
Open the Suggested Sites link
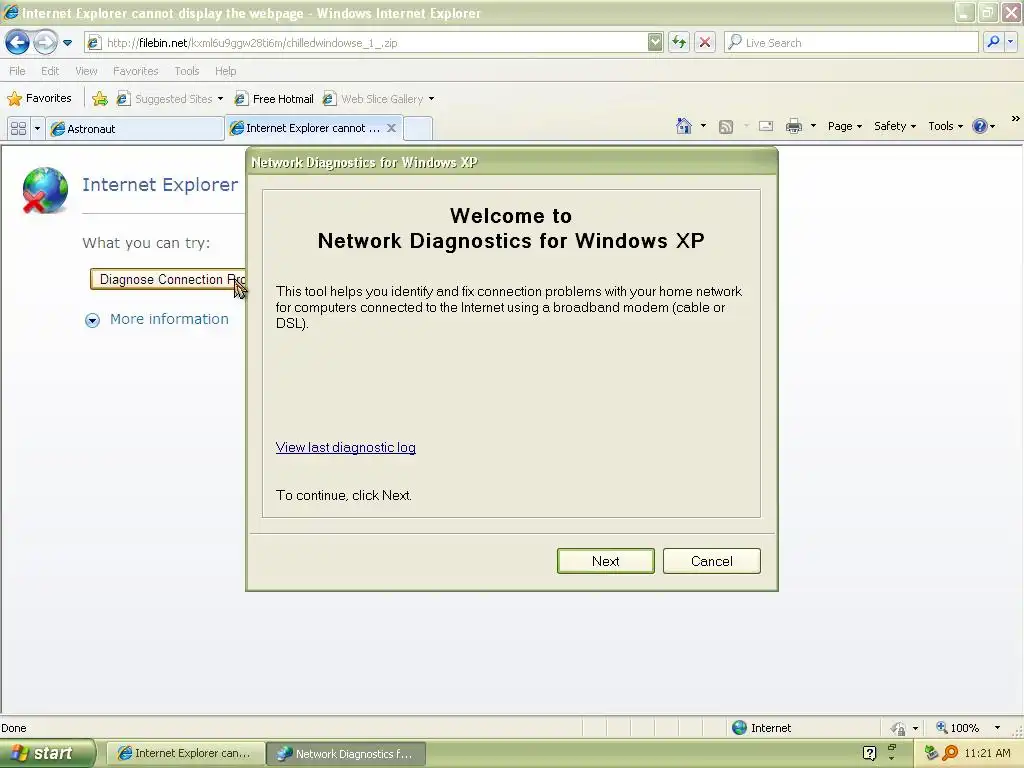tap(168, 99)
